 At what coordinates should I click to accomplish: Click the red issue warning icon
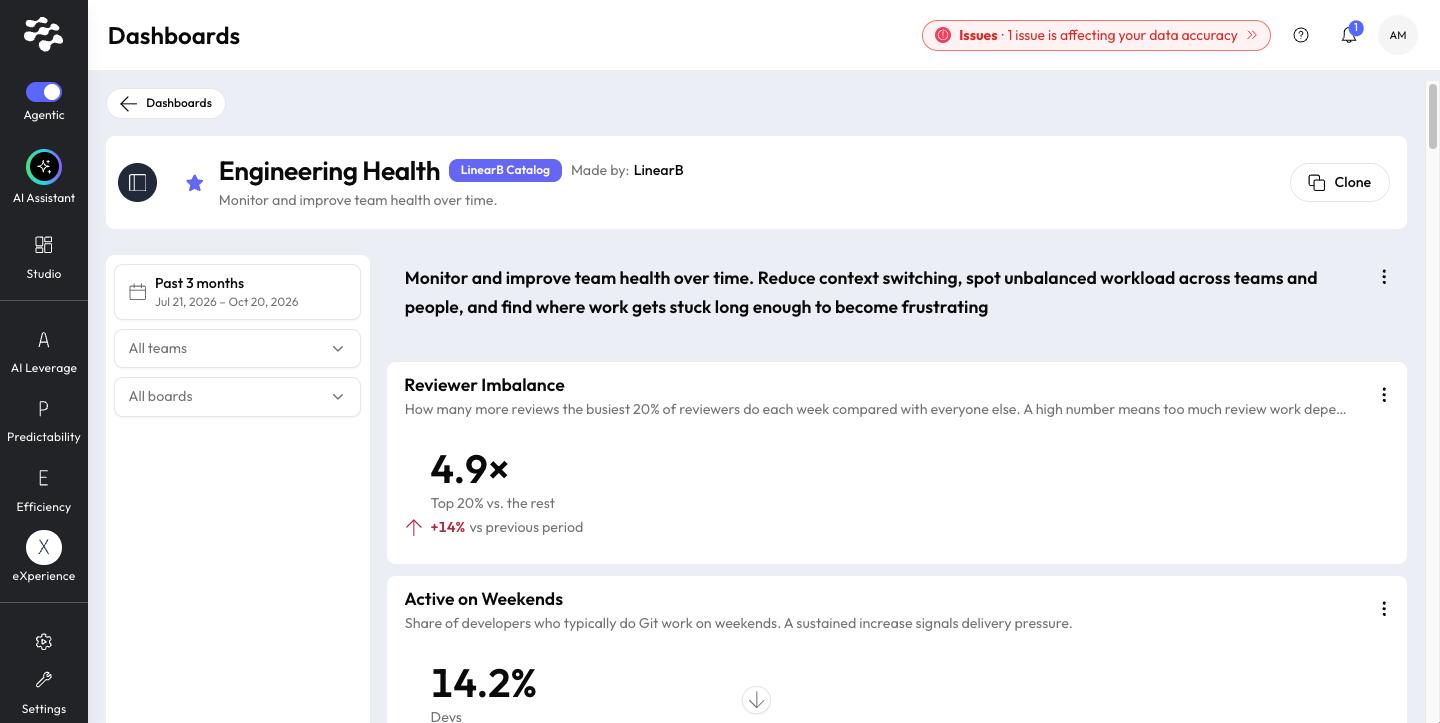(943, 35)
